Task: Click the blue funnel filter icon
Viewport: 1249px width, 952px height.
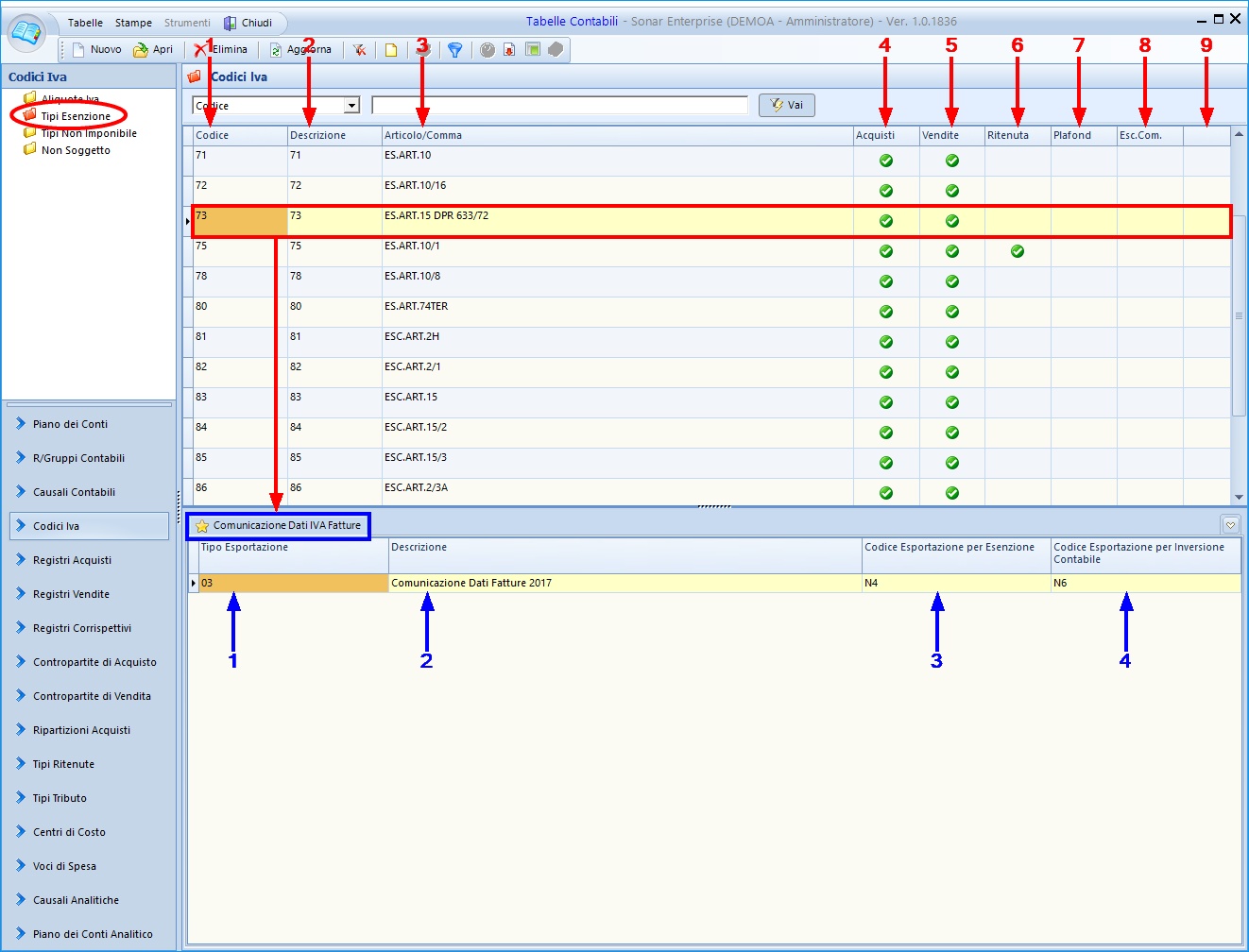Action: [x=454, y=50]
